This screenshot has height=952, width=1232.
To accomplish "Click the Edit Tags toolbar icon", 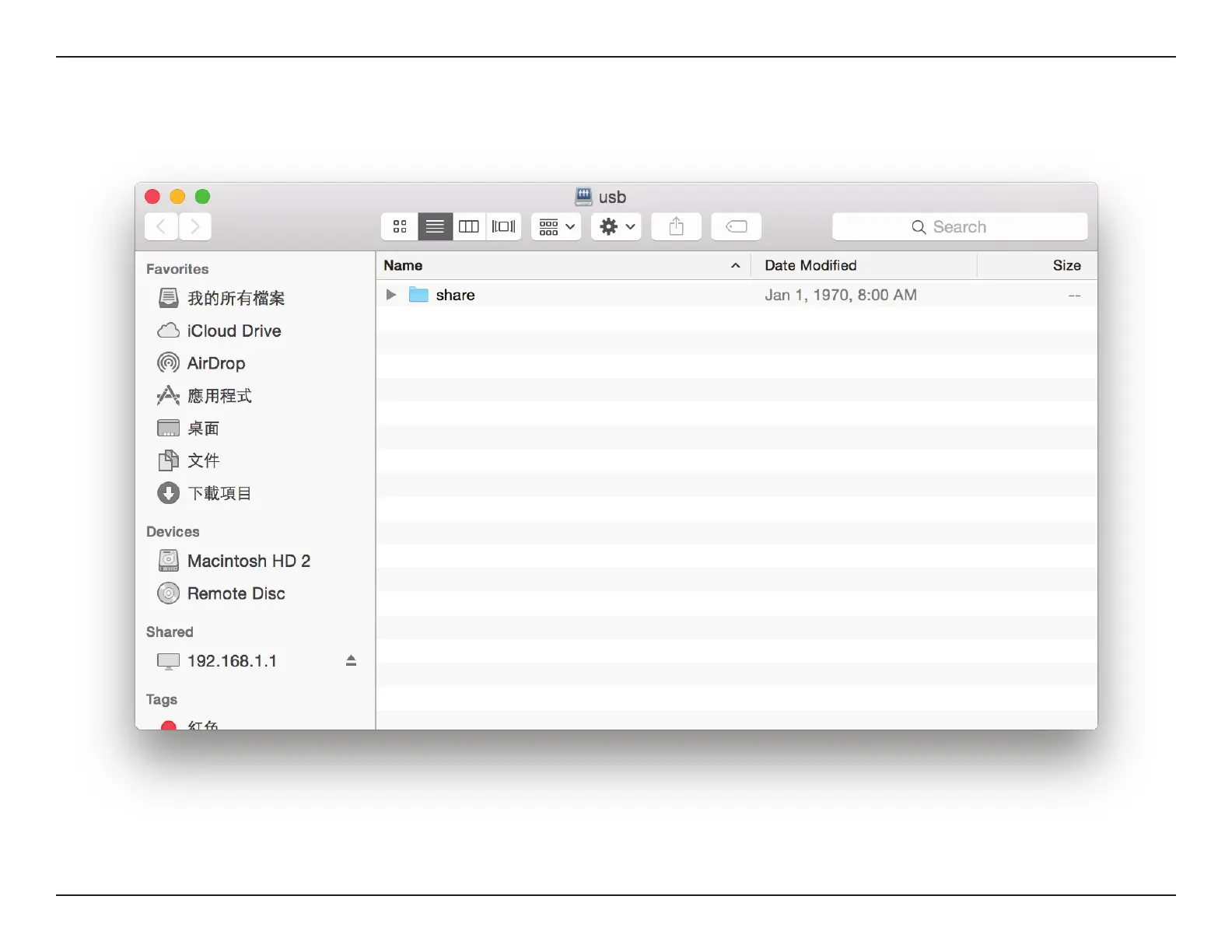I will click(x=737, y=226).
